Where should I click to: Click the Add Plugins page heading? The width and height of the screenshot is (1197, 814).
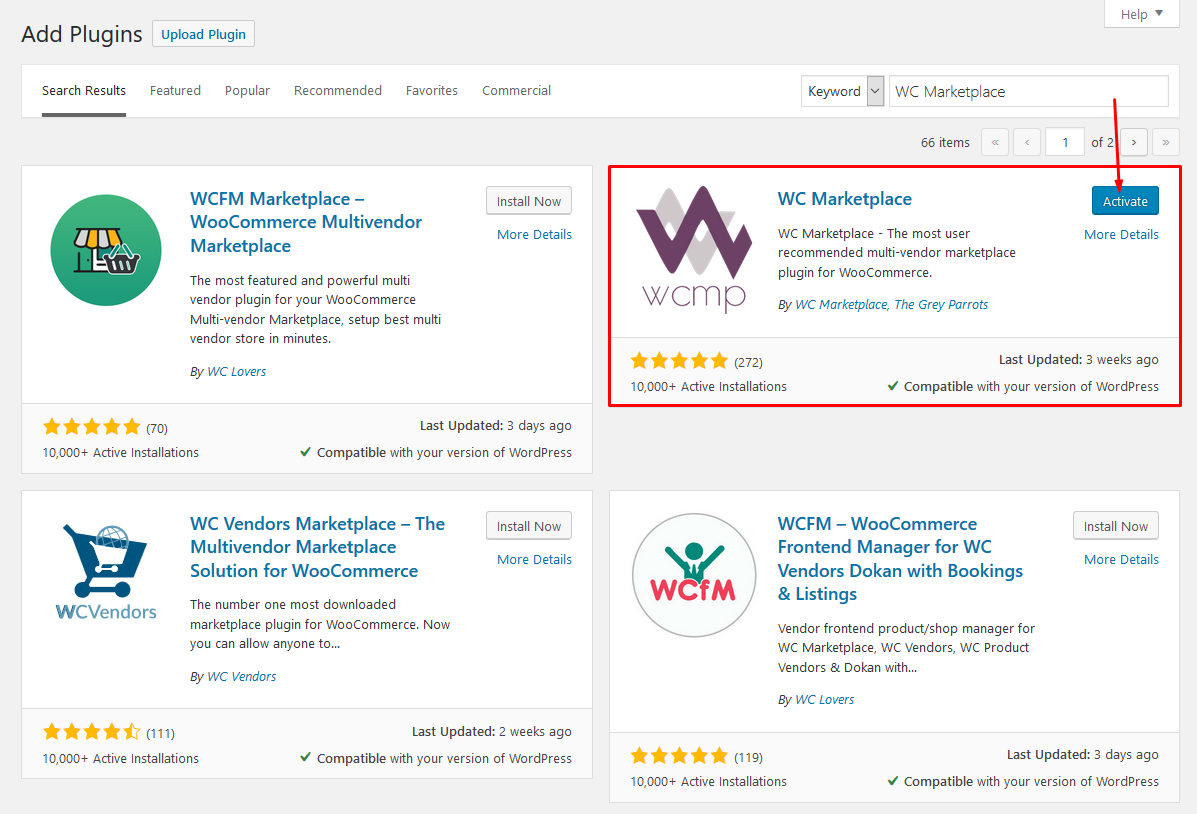coord(82,34)
